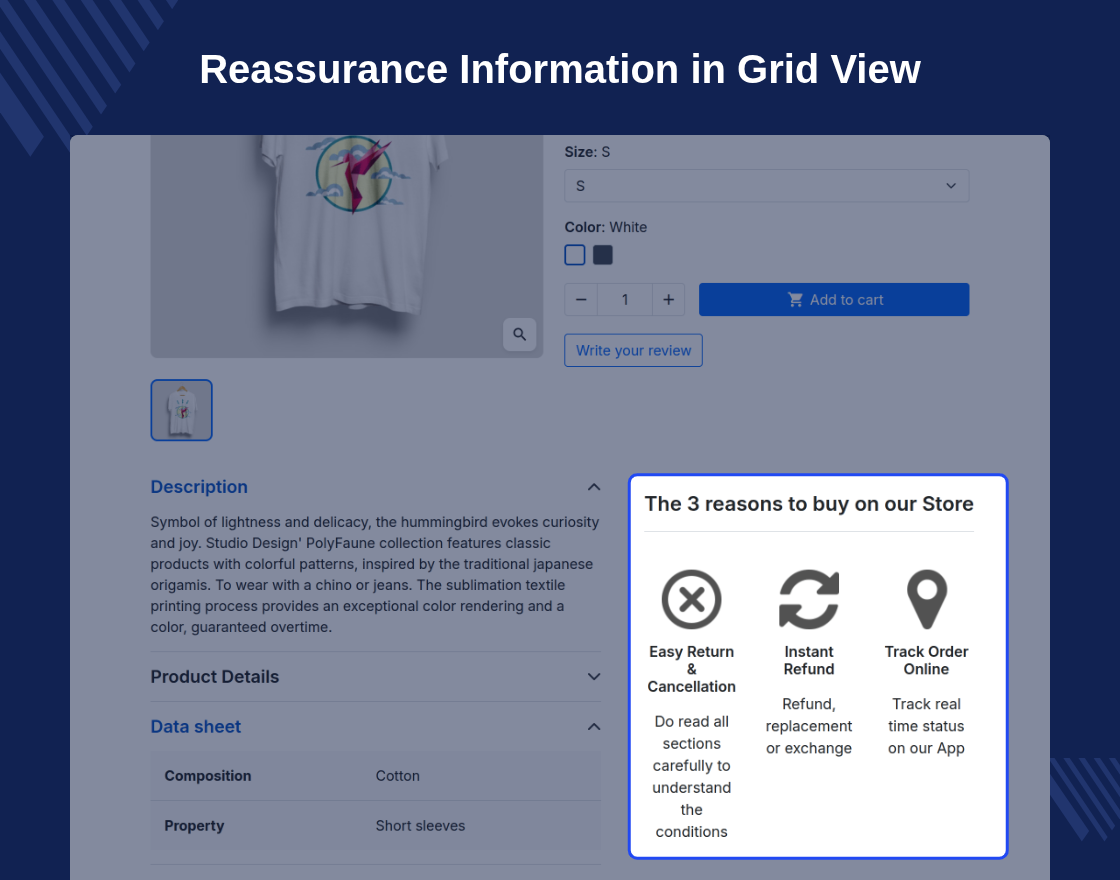This screenshot has height=880, width=1120.
Task: Click 'Track real time status on our App' text
Action: 926,726
